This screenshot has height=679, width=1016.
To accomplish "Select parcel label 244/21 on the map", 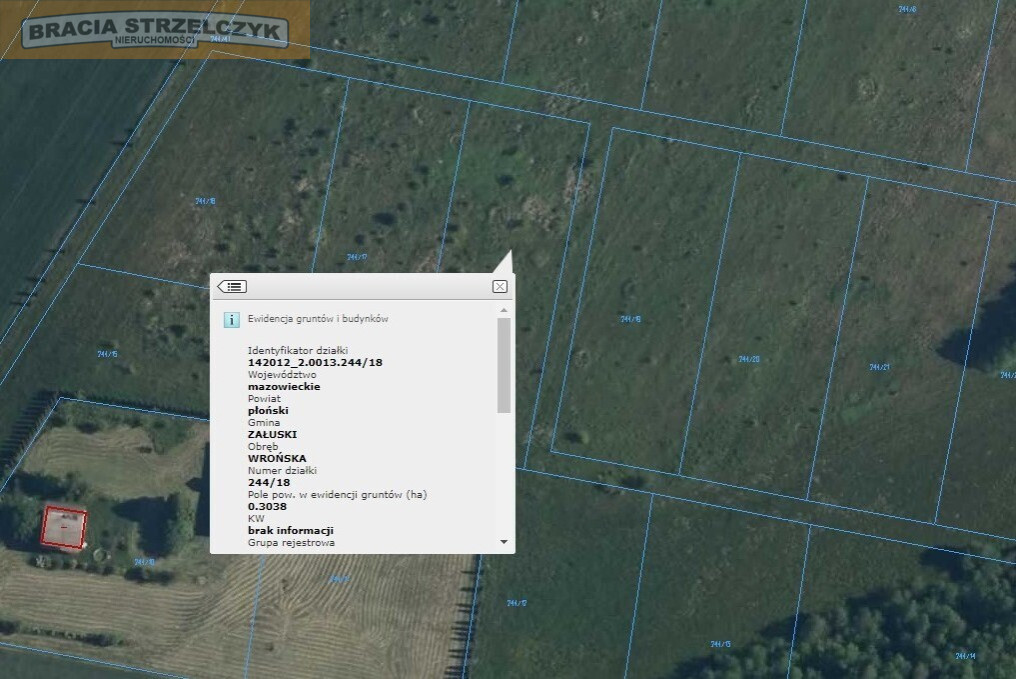I will tap(879, 367).
